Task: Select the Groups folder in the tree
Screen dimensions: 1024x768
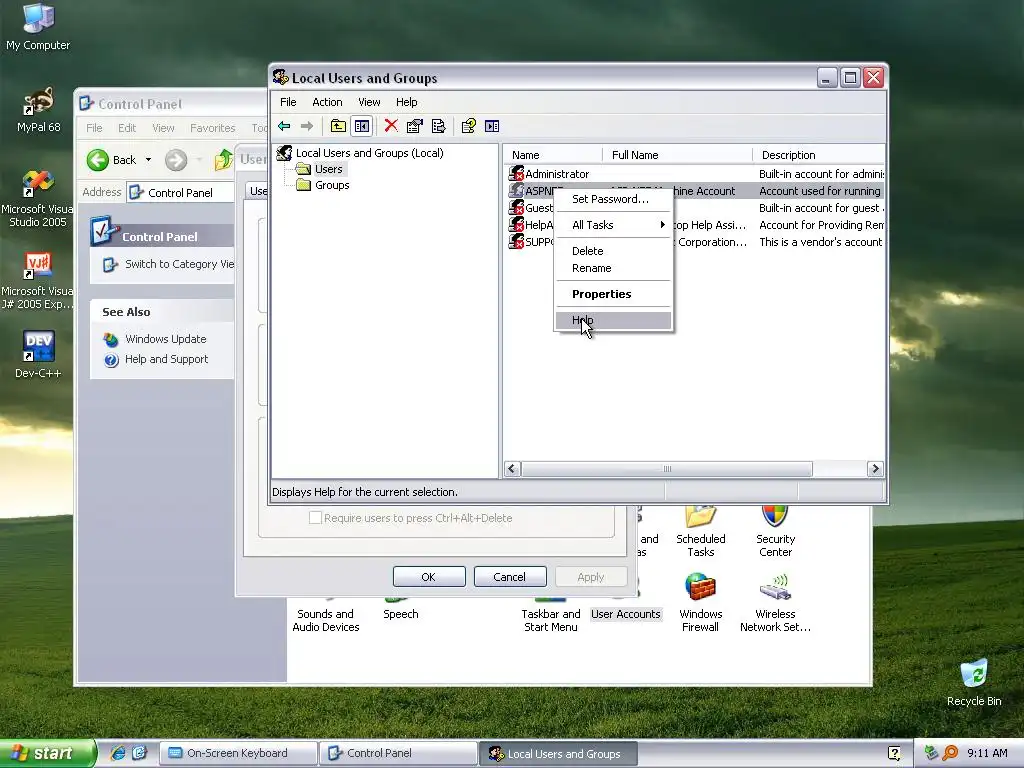Action: 332,185
